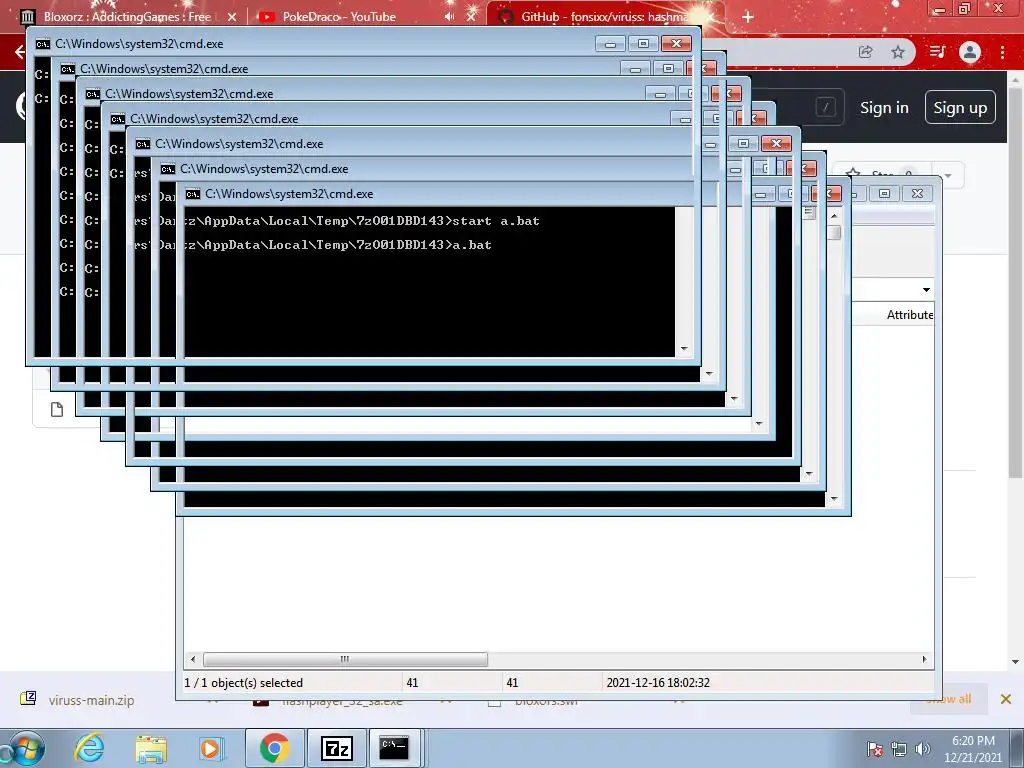
Task: Open the Windows Start menu
Action: click(25, 748)
